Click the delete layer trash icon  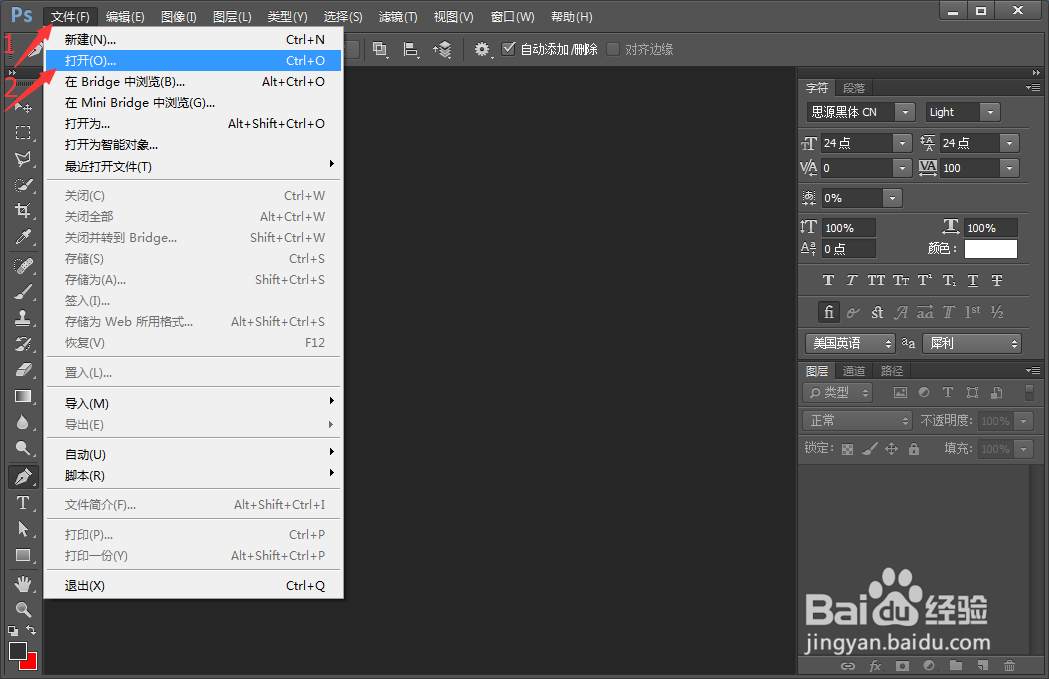click(1010, 666)
